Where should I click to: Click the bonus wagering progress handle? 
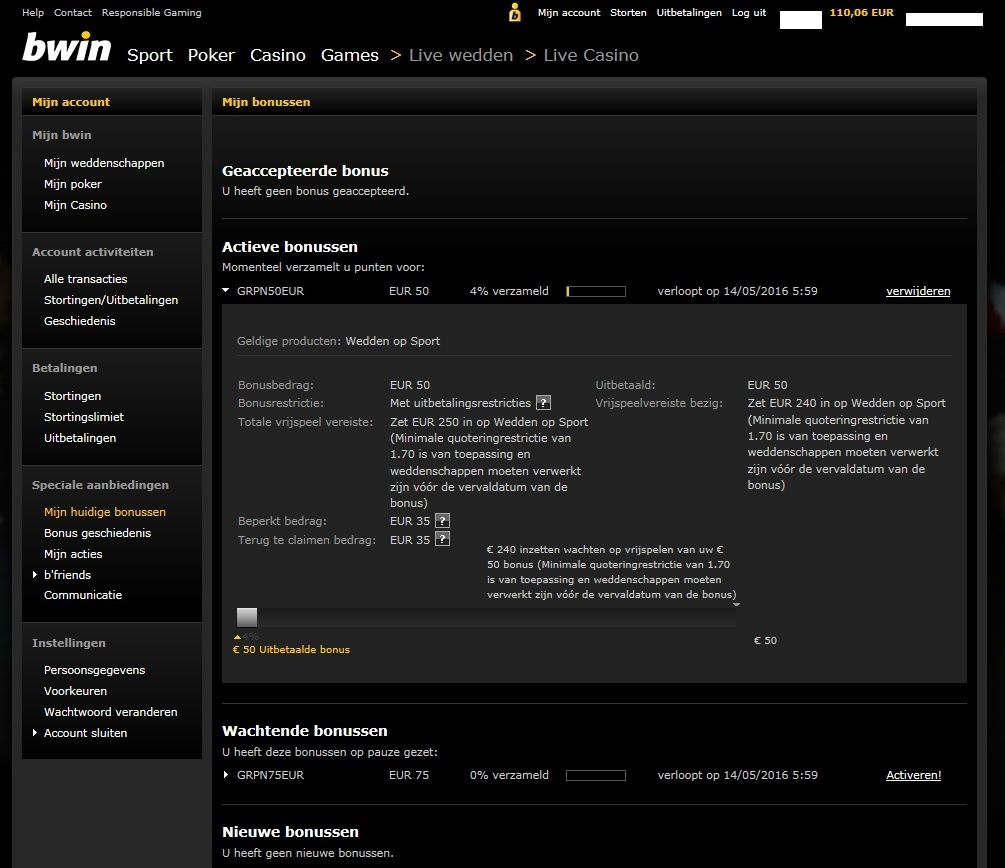coord(247,617)
